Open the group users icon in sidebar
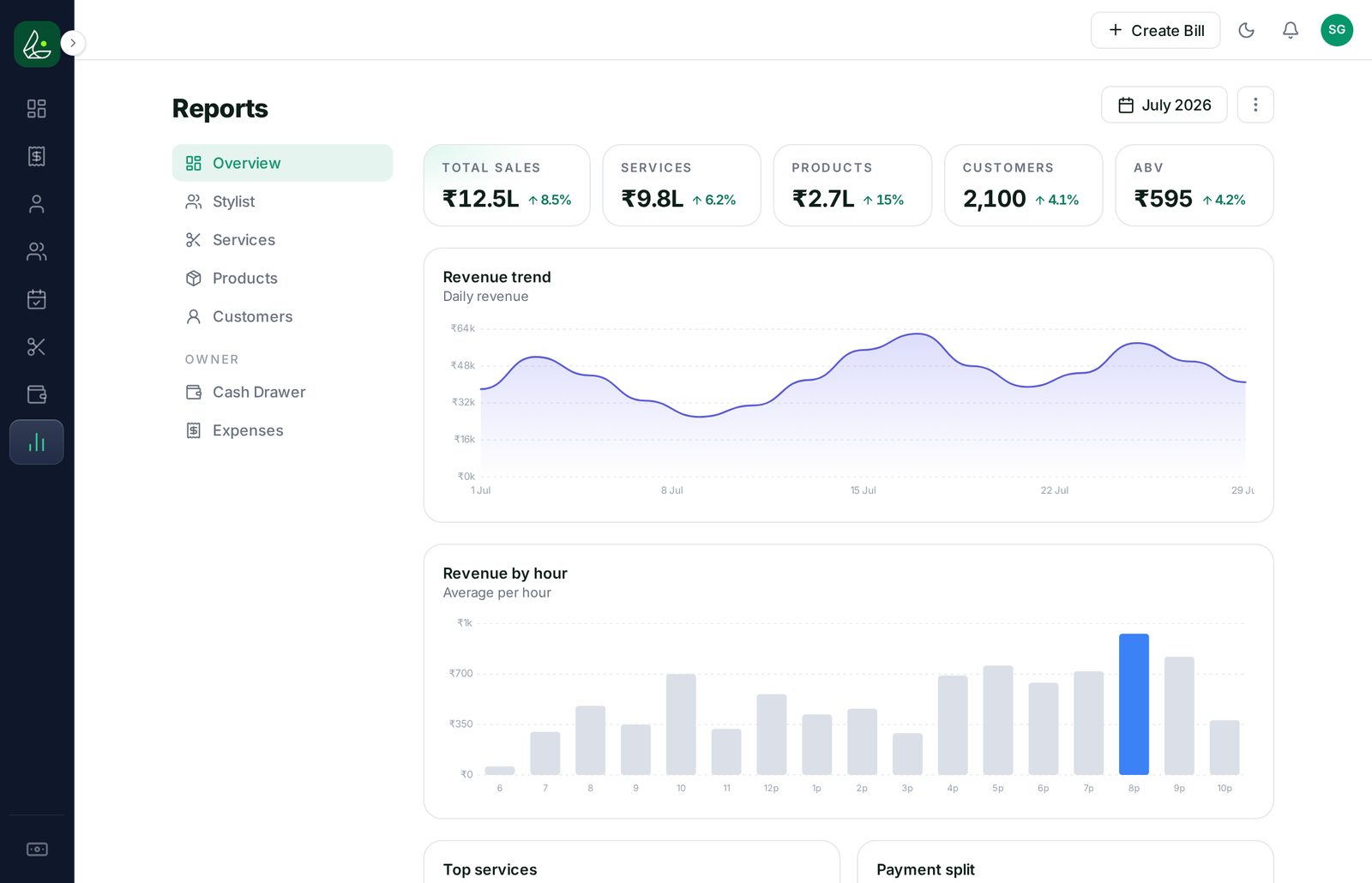 pyautogui.click(x=37, y=251)
